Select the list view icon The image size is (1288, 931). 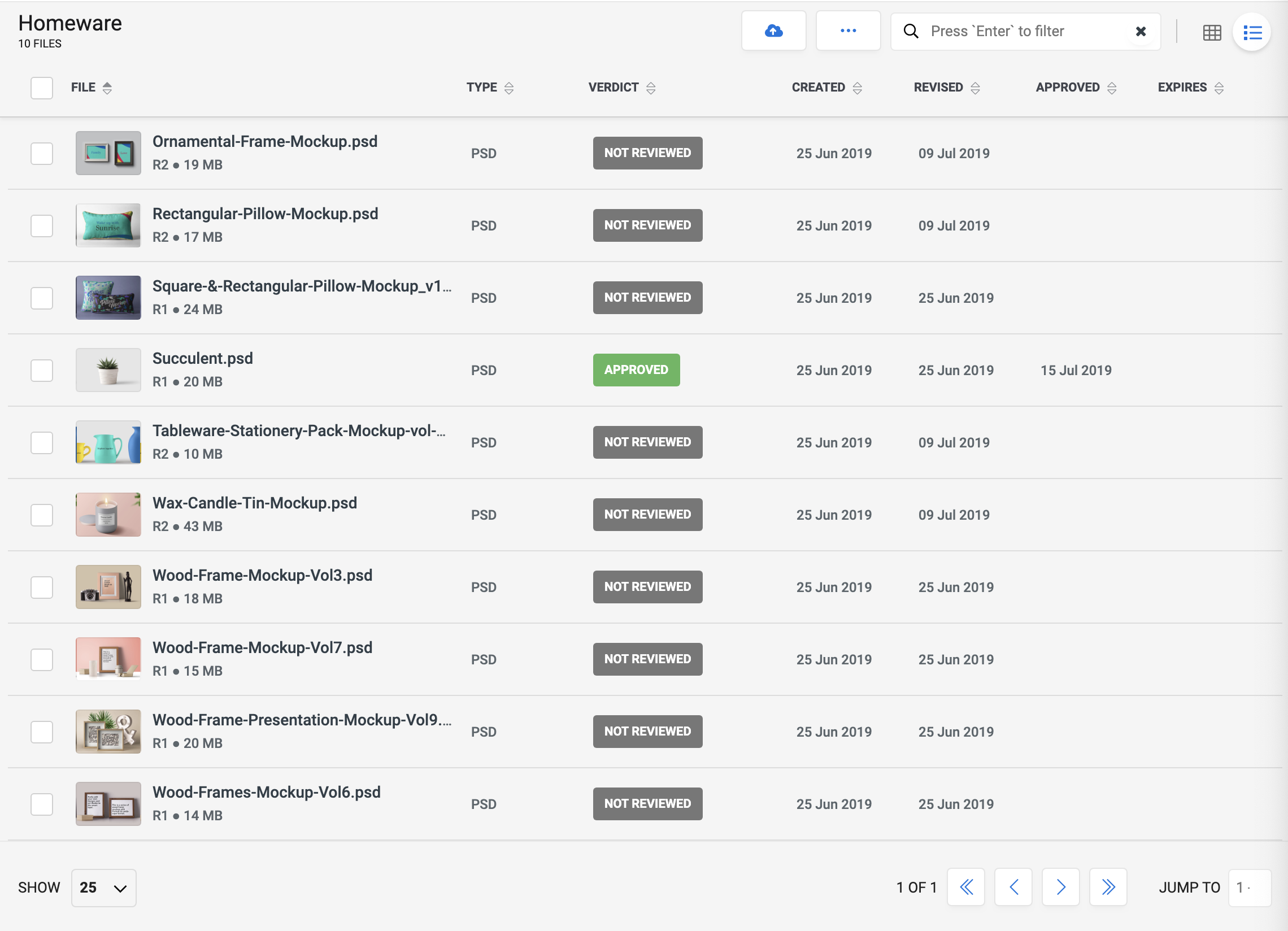click(x=1252, y=32)
